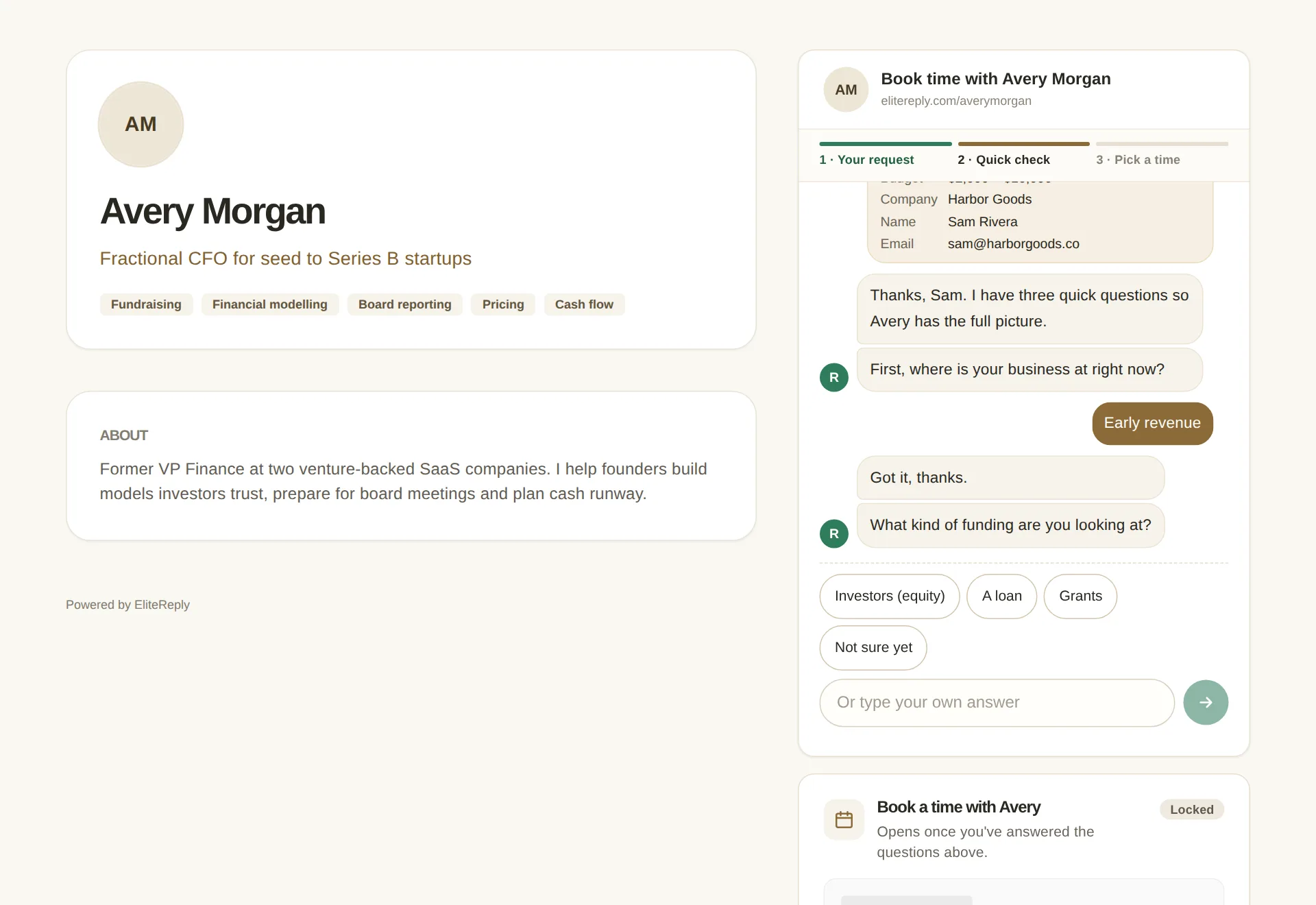Click the Got it, thanks message
The image size is (1316, 905).
[1010, 478]
